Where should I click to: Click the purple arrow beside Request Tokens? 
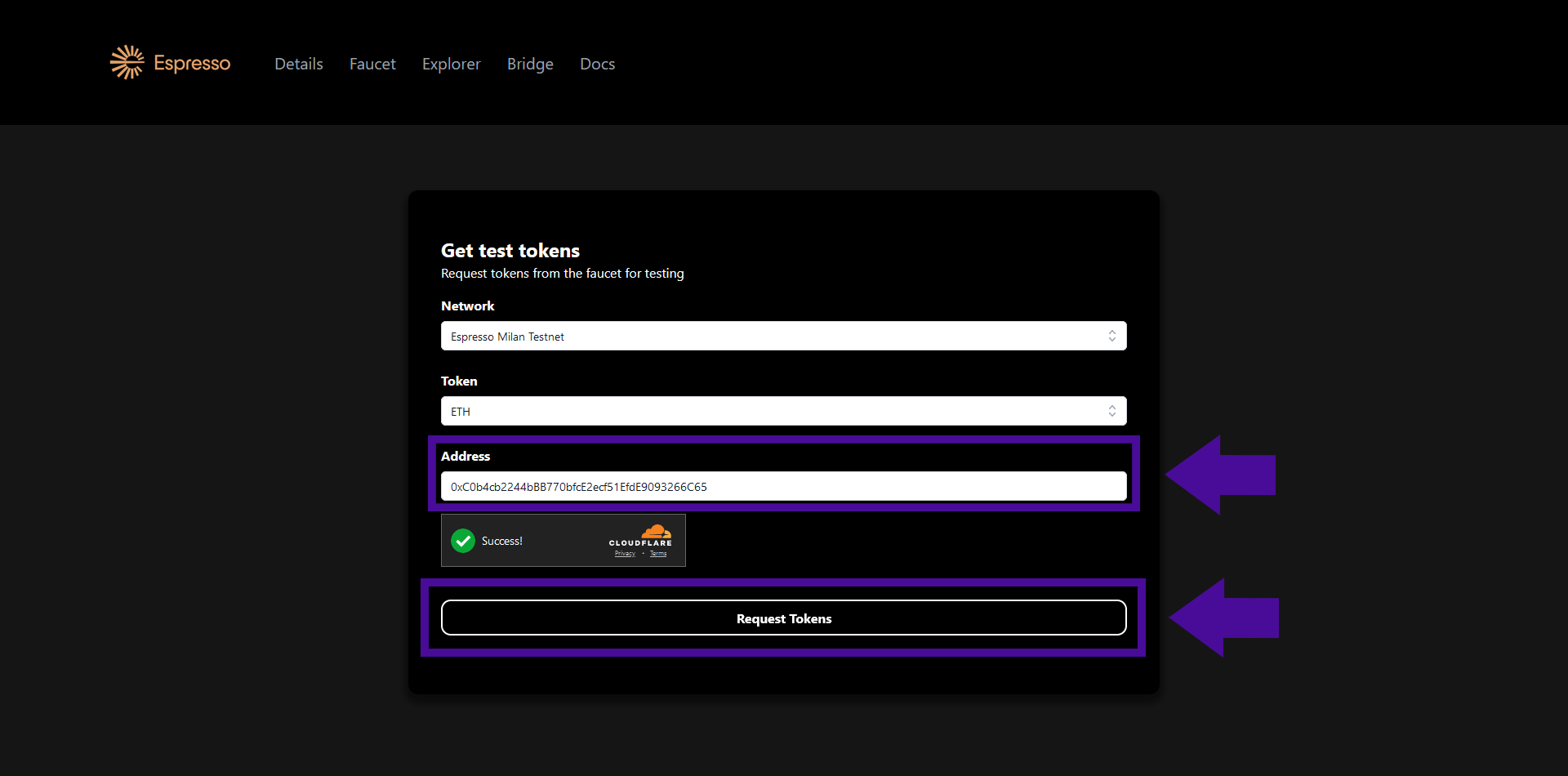click(x=1223, y=618)
